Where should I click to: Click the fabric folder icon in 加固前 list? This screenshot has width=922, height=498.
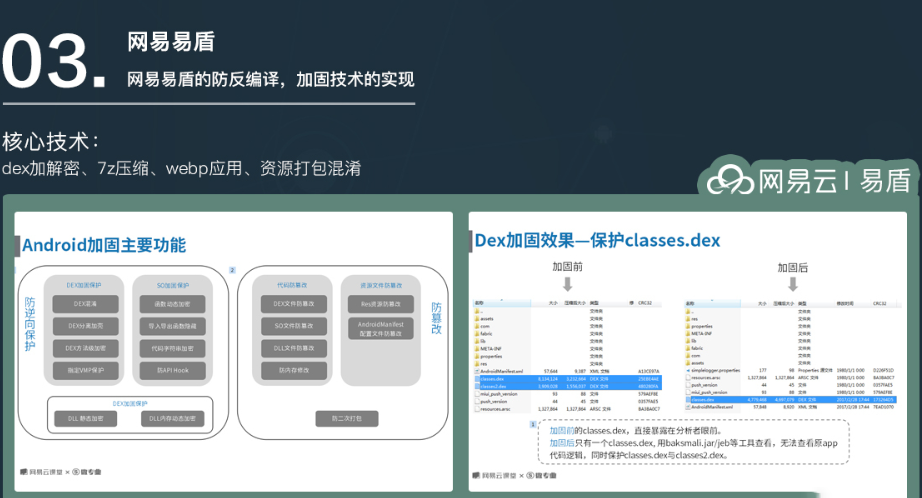[x=477, y=333]
